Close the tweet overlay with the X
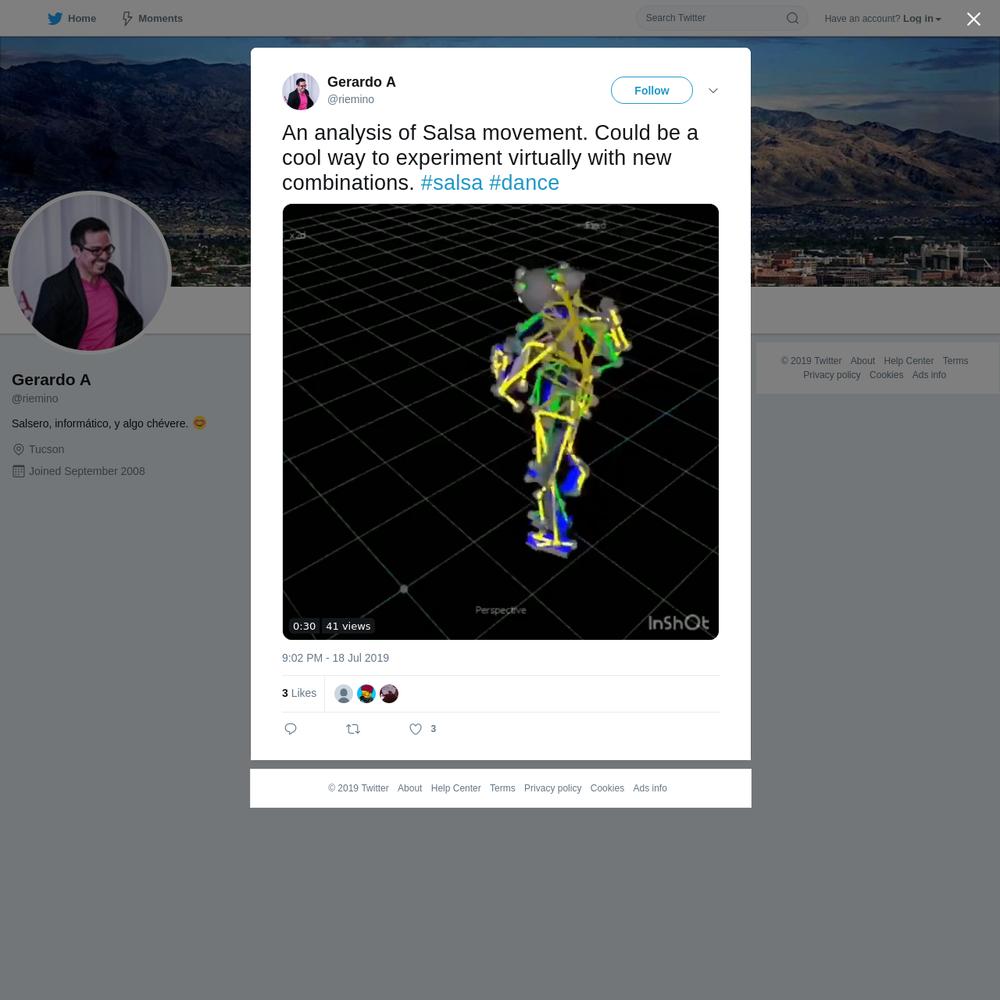 pos(973,19)
